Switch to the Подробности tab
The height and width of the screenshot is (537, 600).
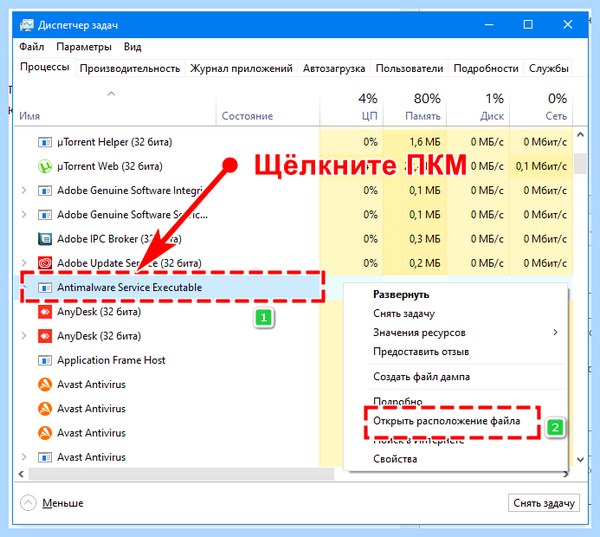486,69
